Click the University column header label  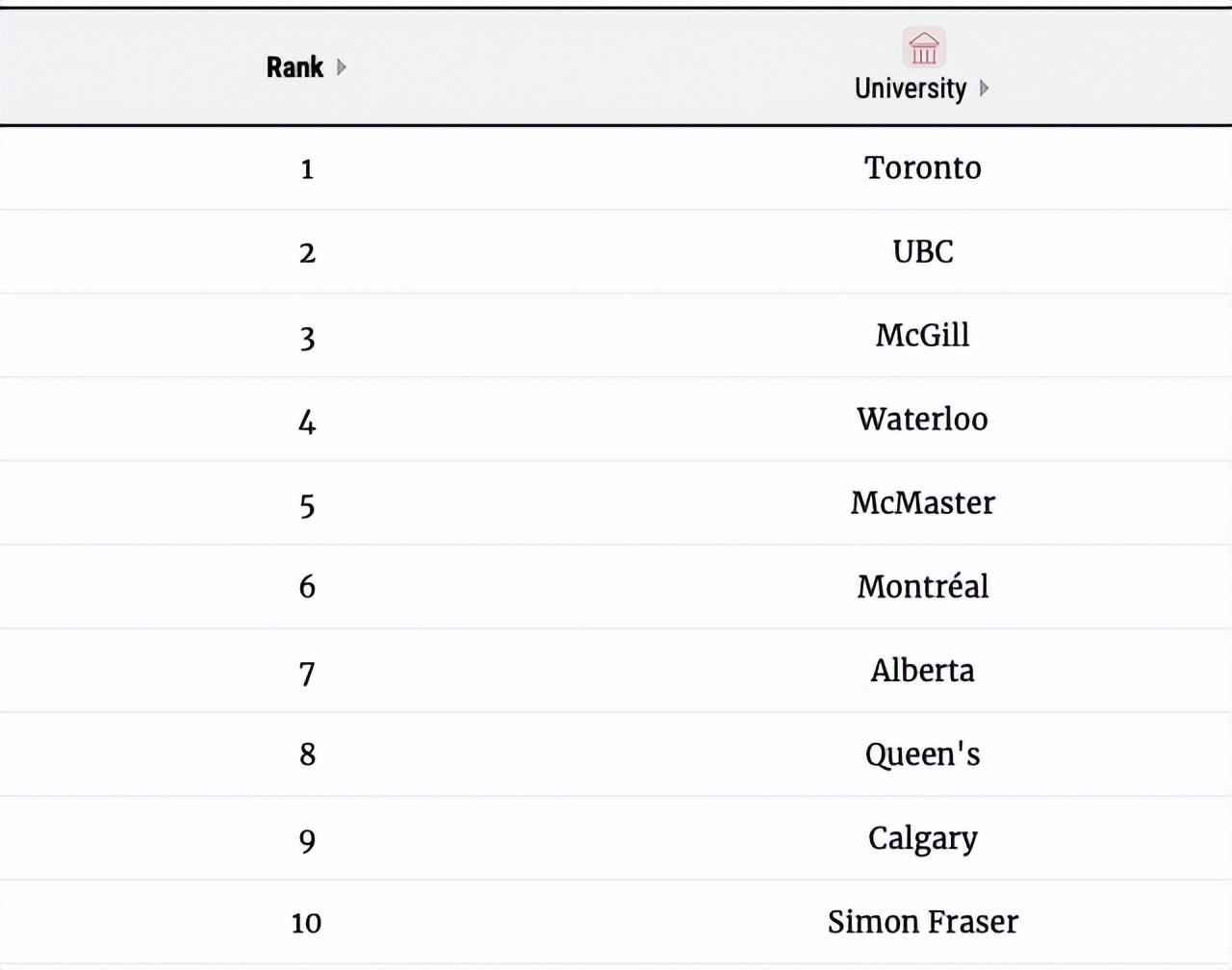coord(910,89)
